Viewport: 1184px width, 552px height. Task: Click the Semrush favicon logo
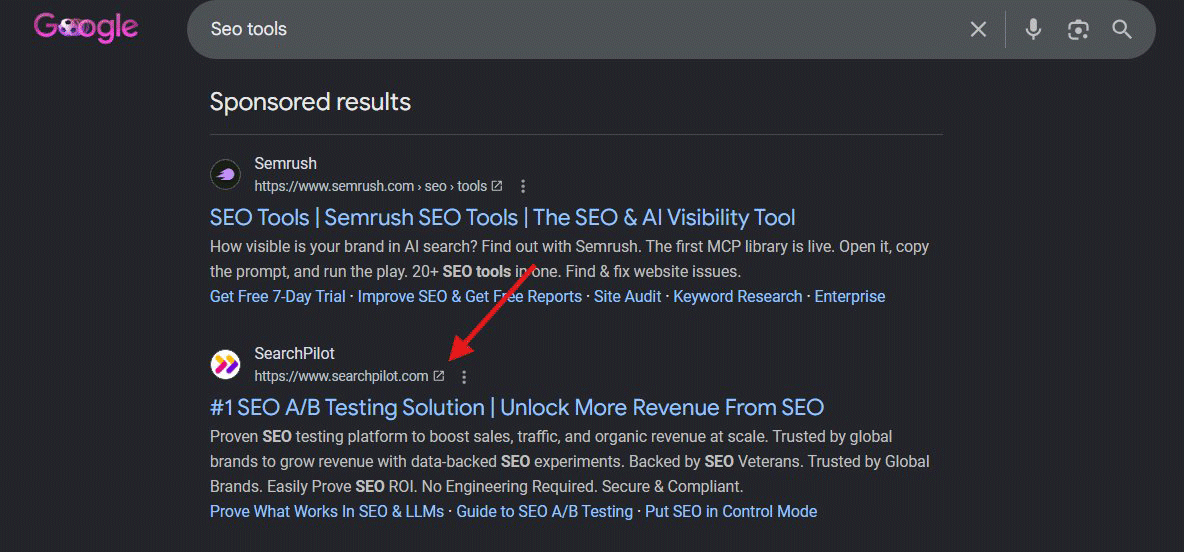(x=225, y=174)
